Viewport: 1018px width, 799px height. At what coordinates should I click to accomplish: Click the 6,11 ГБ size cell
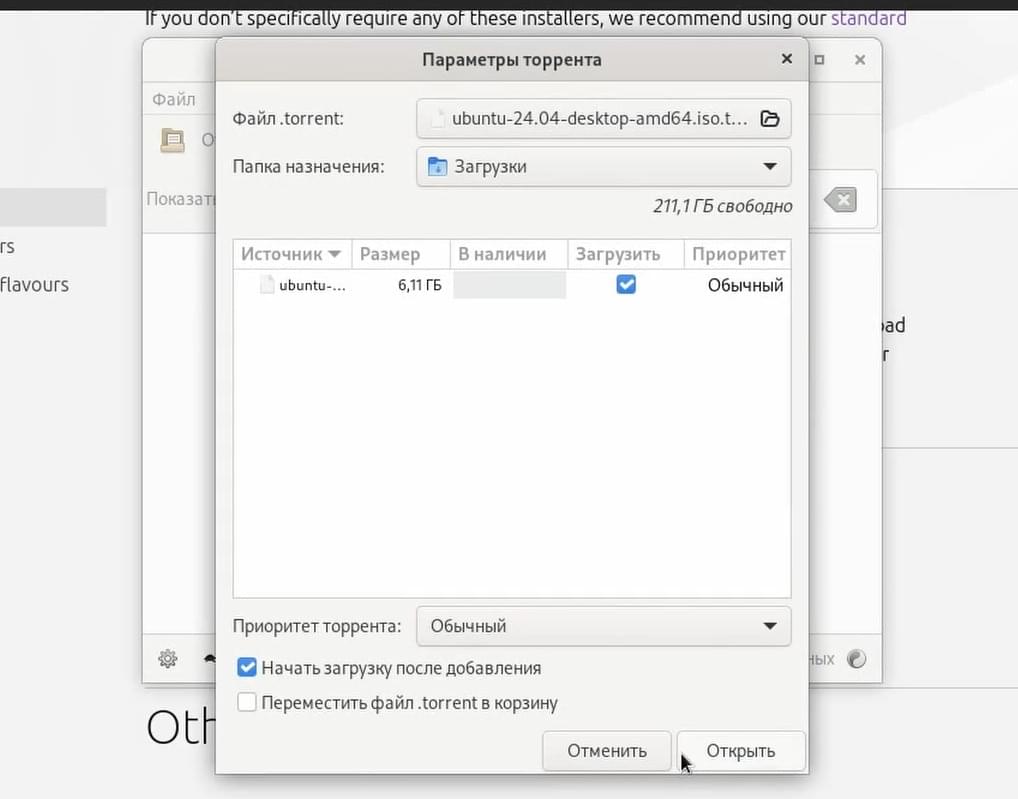pos(419,286)
